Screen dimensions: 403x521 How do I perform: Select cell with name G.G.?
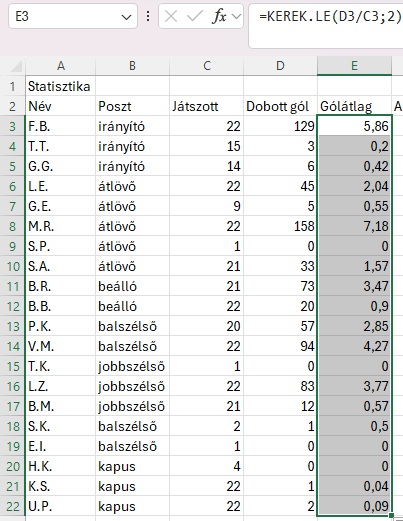61,166
